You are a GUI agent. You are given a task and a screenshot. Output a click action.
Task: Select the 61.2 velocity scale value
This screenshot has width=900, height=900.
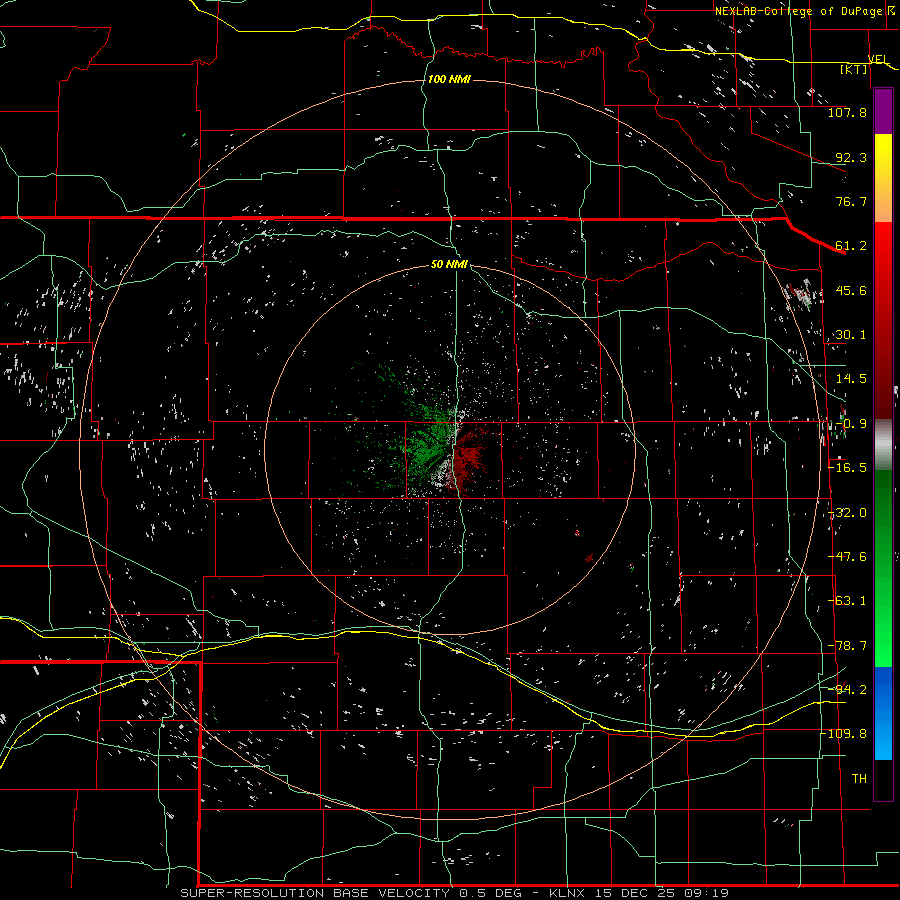click(851, 246)
